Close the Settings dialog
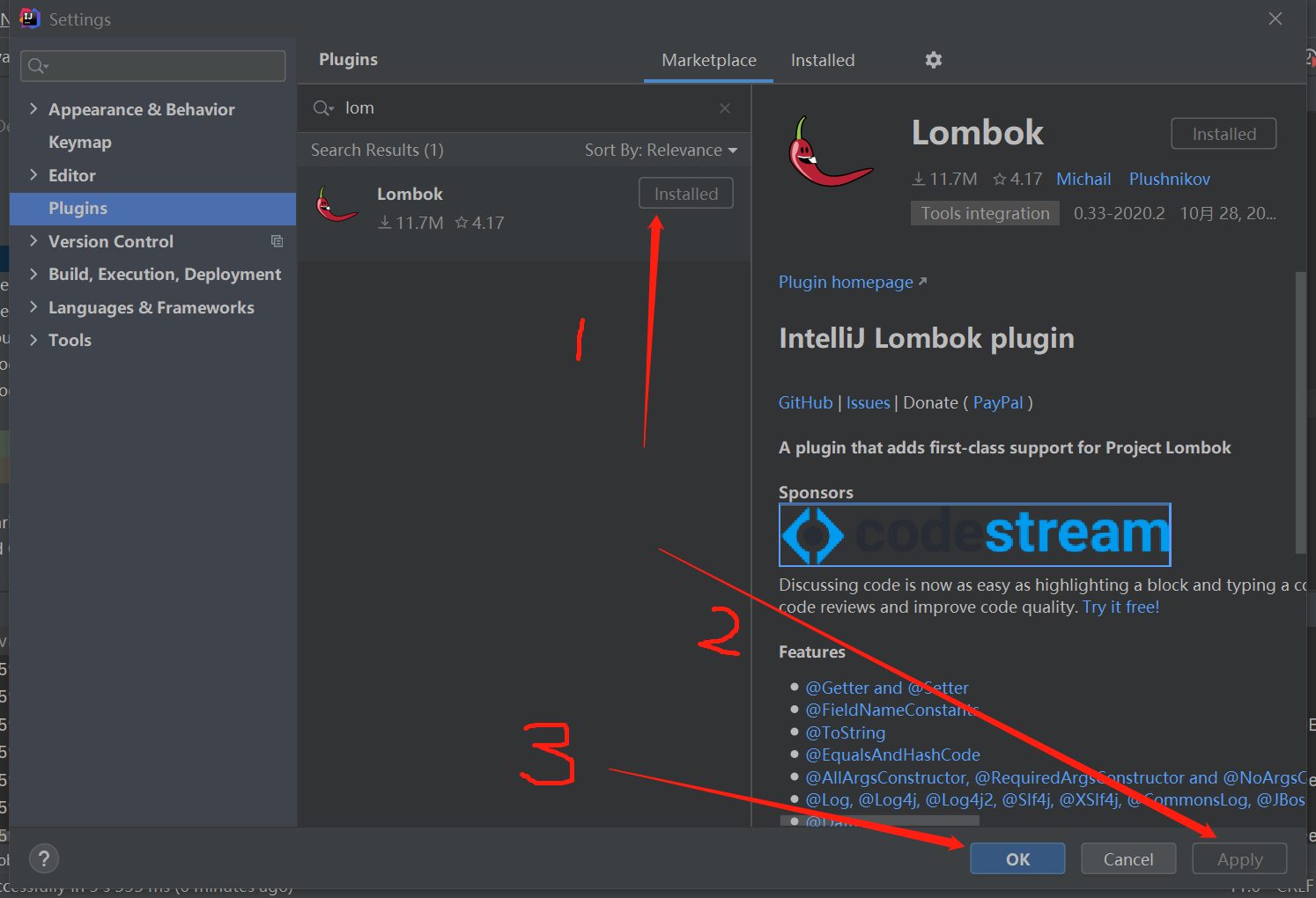Image resolution: width=1316 pixels, height=898 pixels. point(1275,18)
